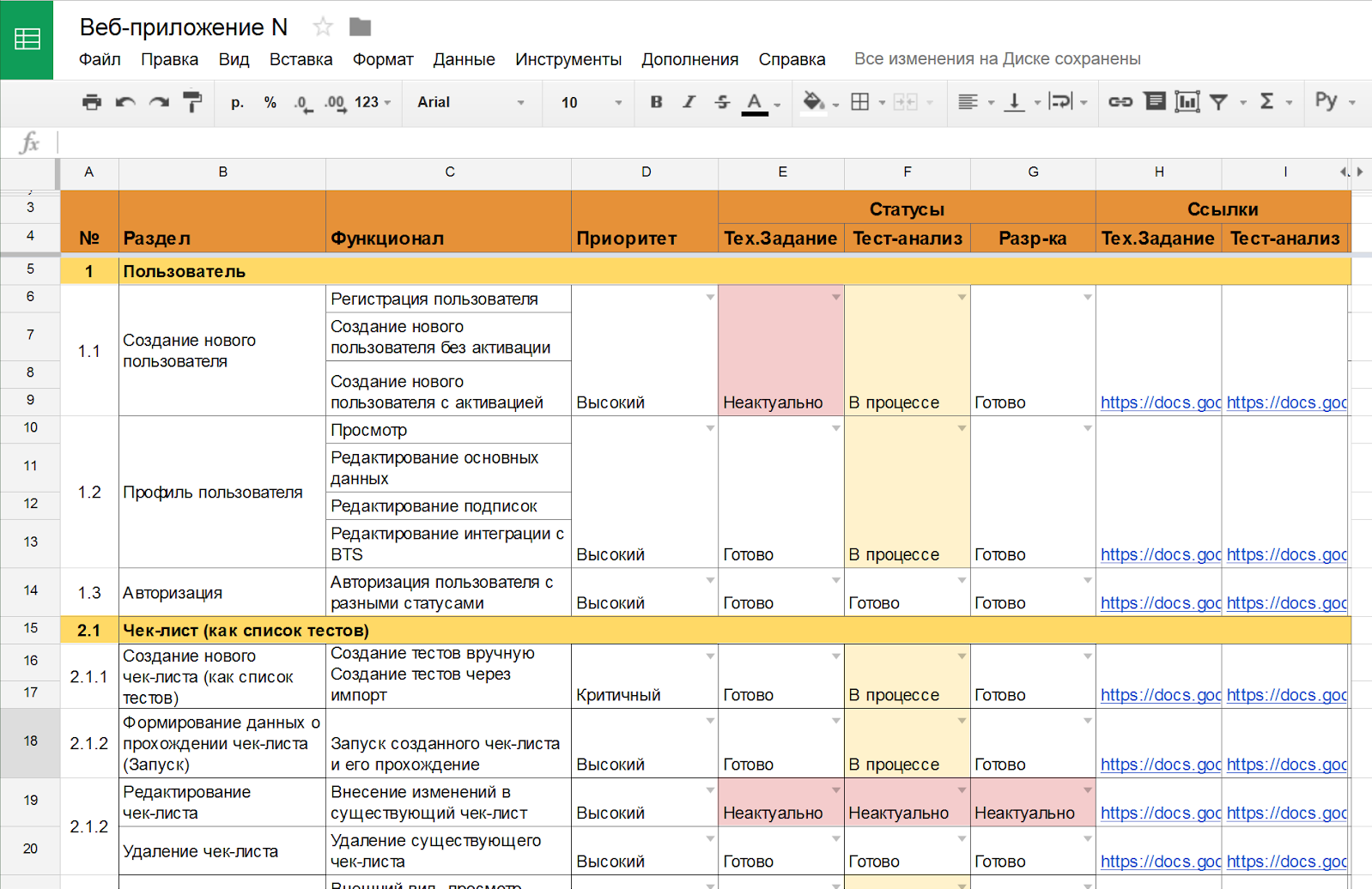Select the paint format tool
Viewport: 1372px width, 889px height.
coord(192,102)
